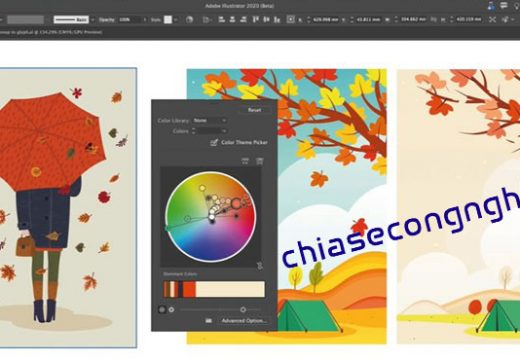
Task: Click the Reset button in Recolor panel
Action: [x=254, y=110]
